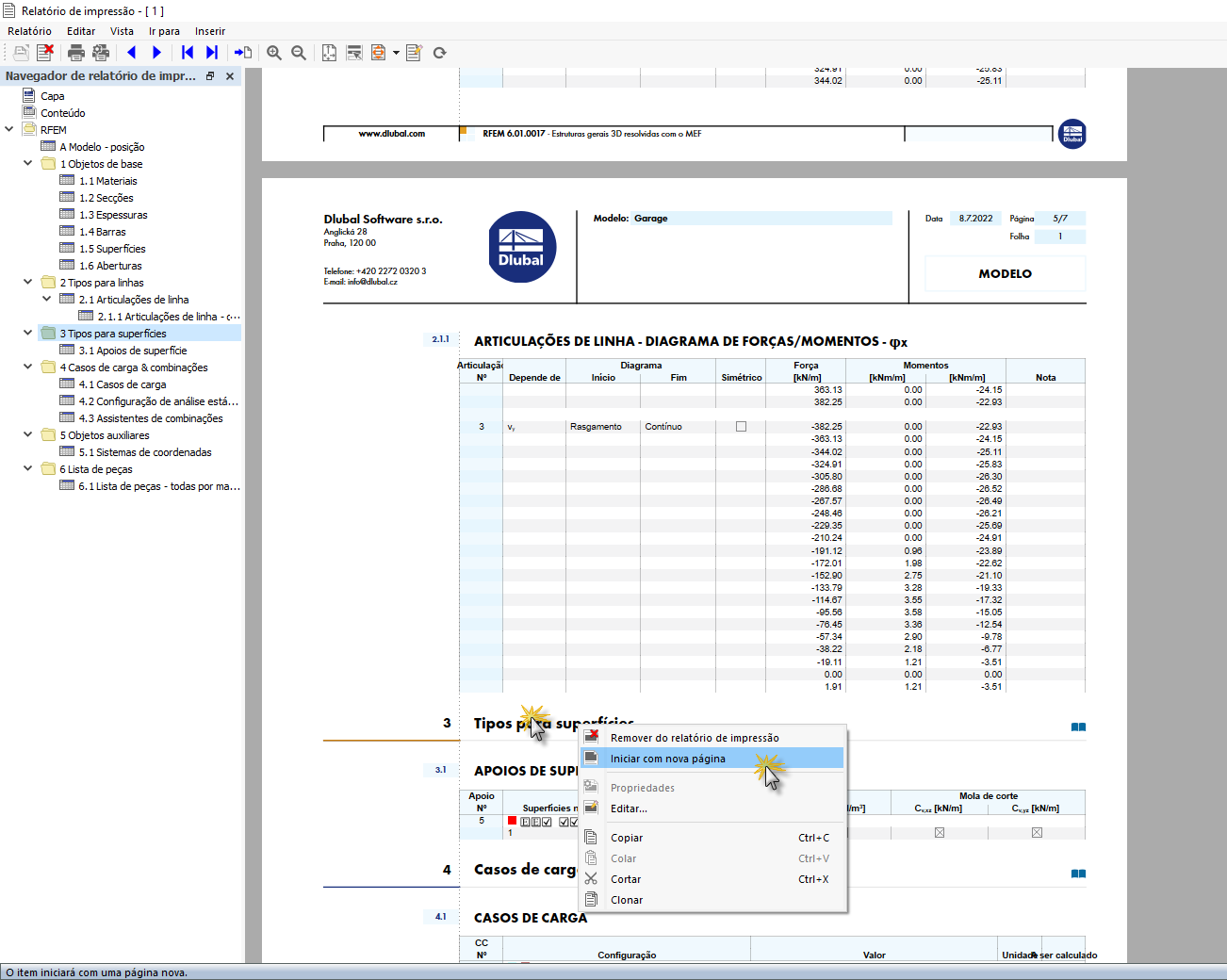Image resolution: width=1227 pixels, height=980 pixels.
Task: Collapse the 1 Objetos de base folder
Action: 28,163
